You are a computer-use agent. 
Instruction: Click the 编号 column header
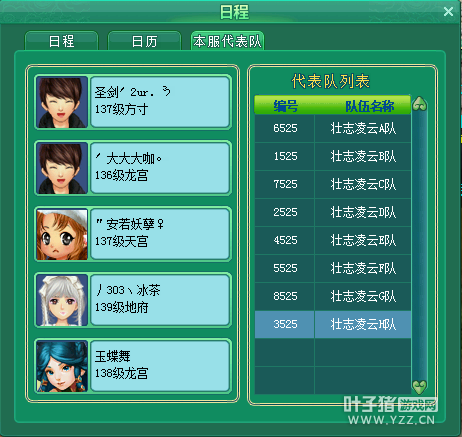pyautogui.click(x=285, y=106)
